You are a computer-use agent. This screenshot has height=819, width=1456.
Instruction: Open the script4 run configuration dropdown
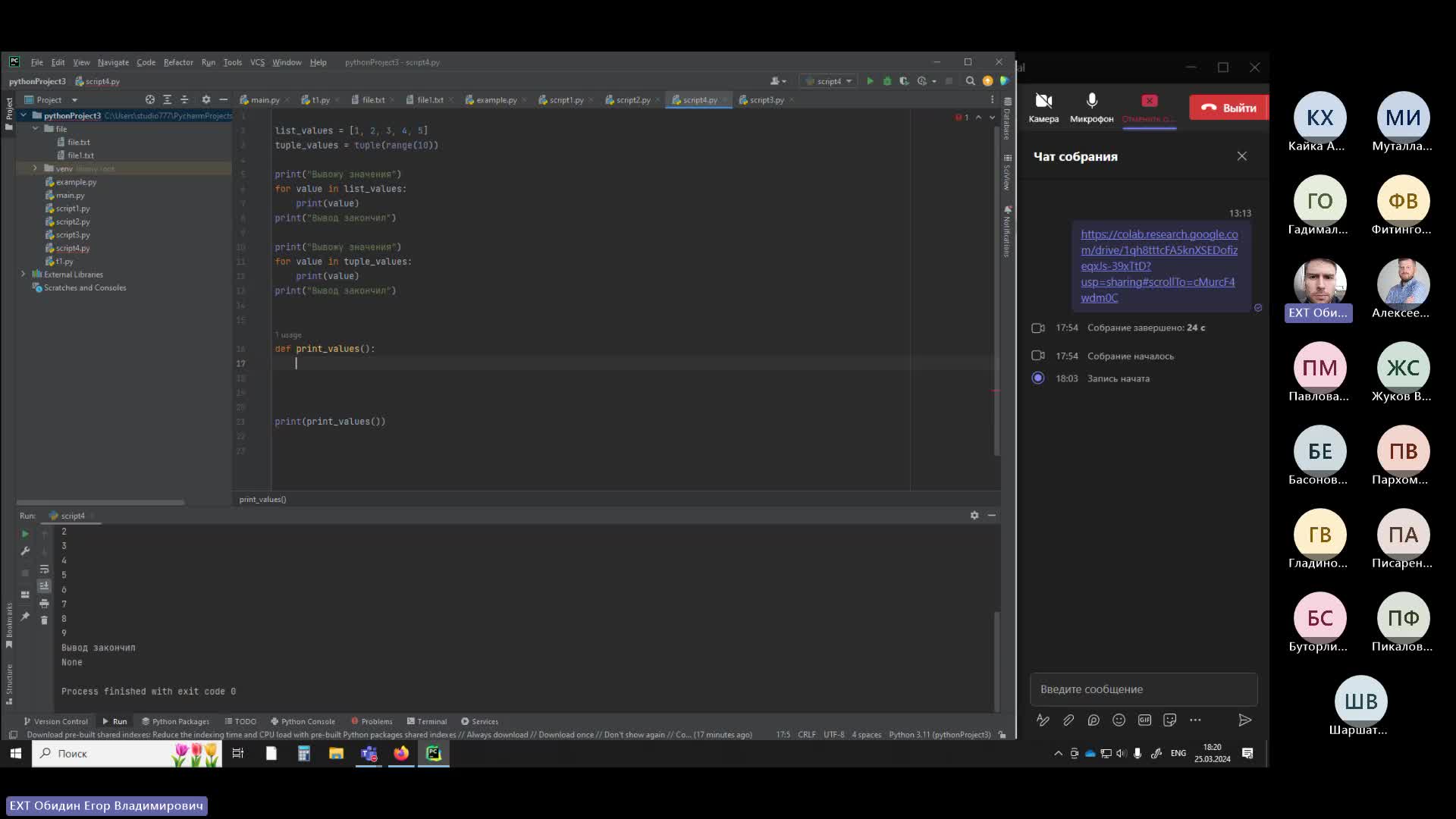pyautogui.click(x=830, y=81)
